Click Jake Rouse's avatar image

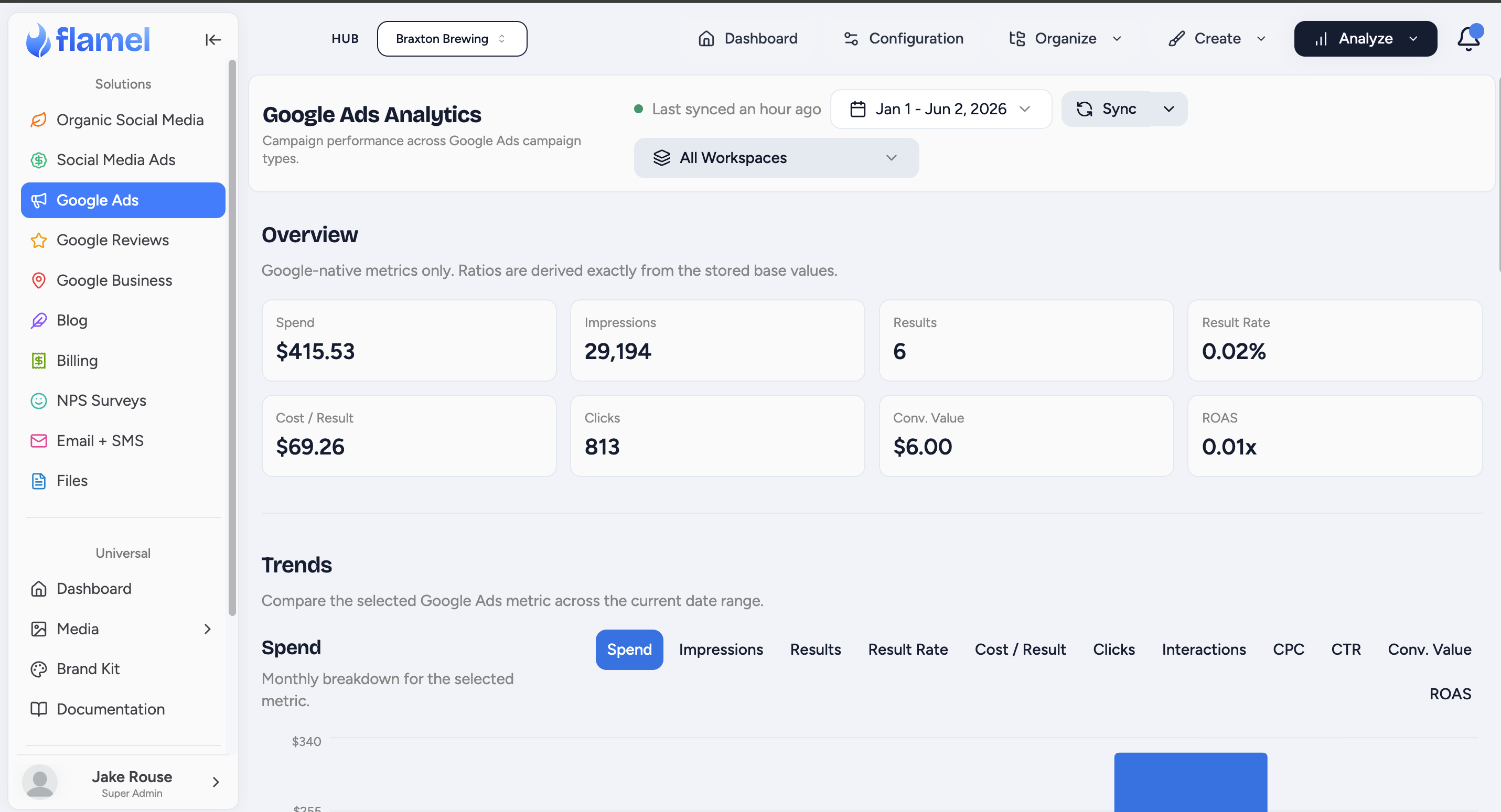click(40, 782)
